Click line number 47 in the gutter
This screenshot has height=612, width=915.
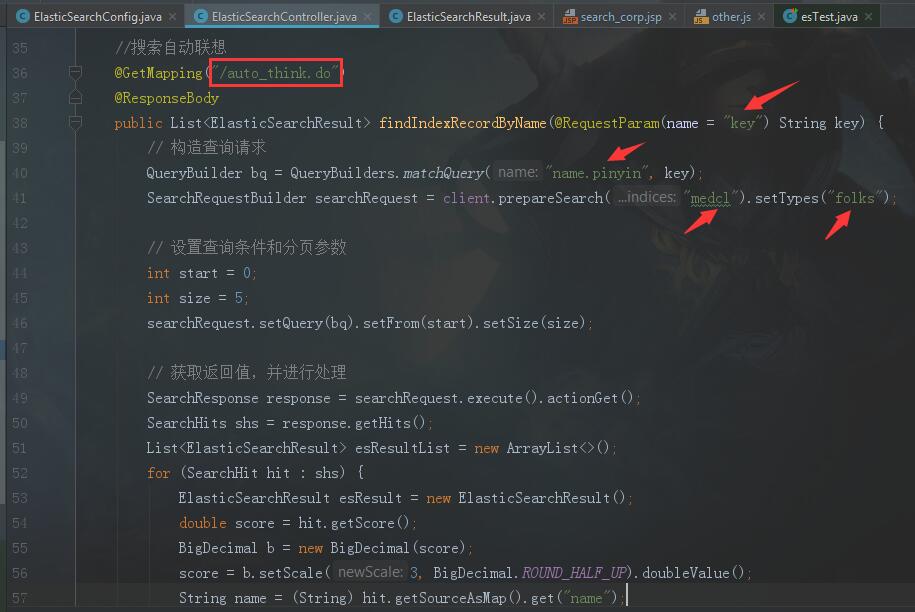point(20,348)
